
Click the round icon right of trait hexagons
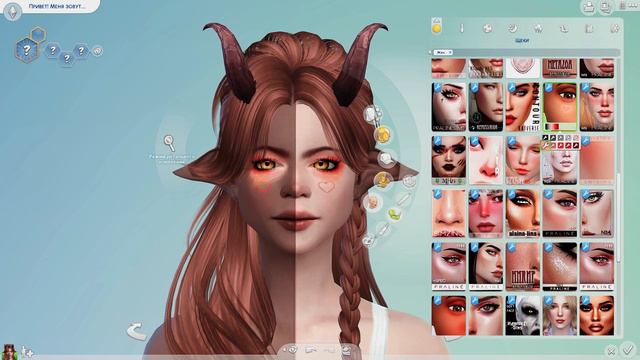pos(97,51)
